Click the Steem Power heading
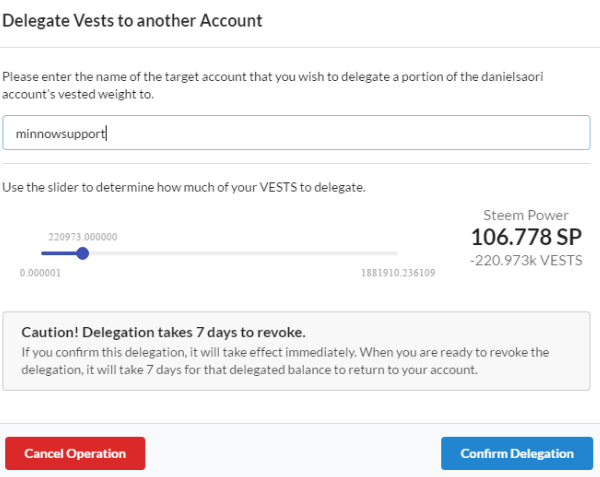600x477 pixels. pyautogui.click(x=526, y=215)
